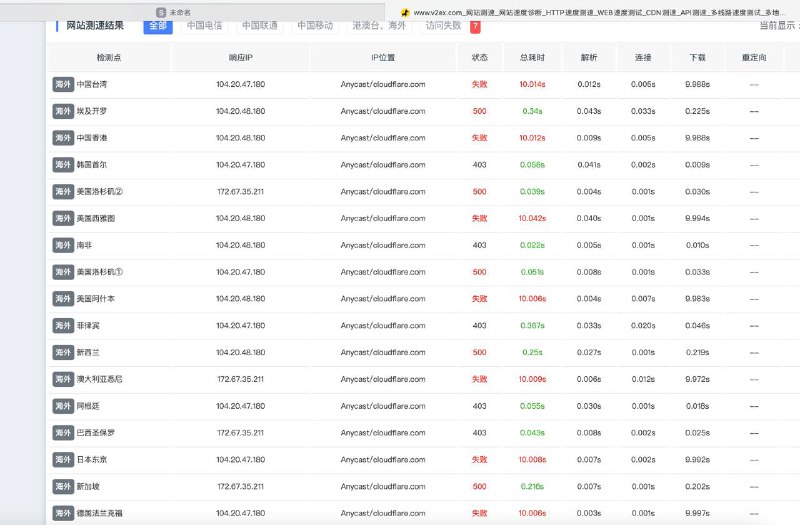Click the 海外 badge for 中国台湾
Image resolution: width=800 pixels, height=525 pixels.
tap(63, 84)
